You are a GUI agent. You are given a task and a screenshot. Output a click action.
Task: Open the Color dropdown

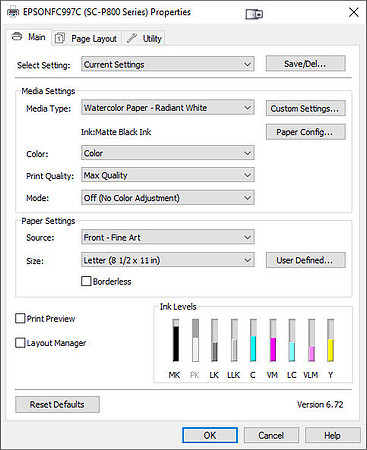[168, 153]
